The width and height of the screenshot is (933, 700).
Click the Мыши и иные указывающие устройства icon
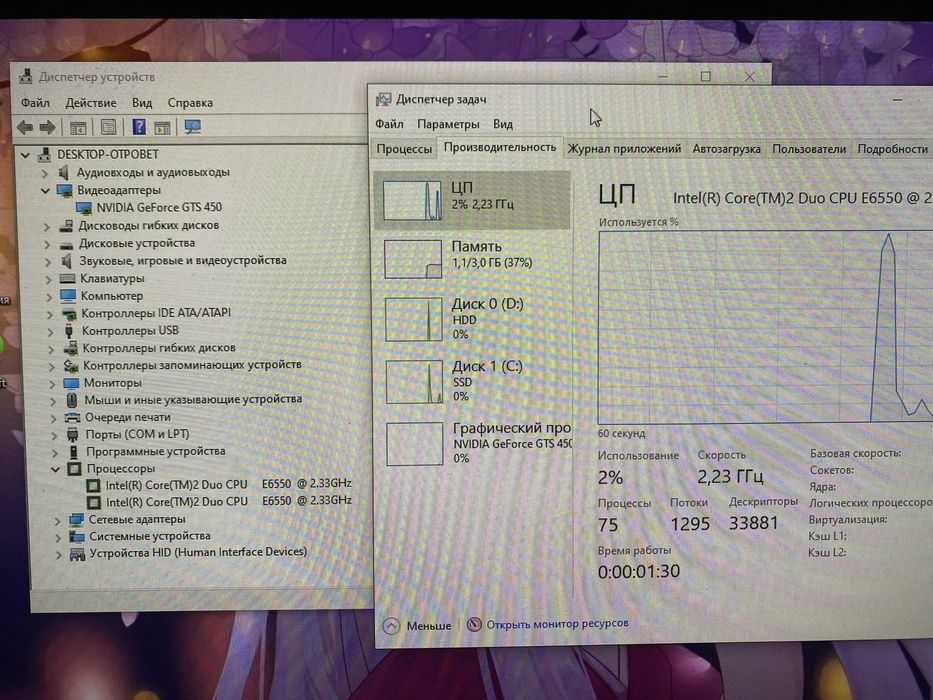[x=72, y=400]
